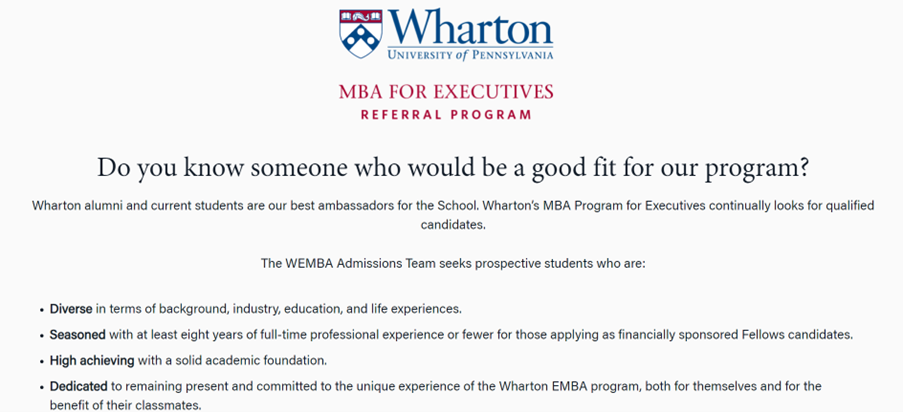Image resolution: width=903 pixels, height=412 pixels.
Task: Click the bold word 'Dedicated'
Action: click(x=79, y=385)
